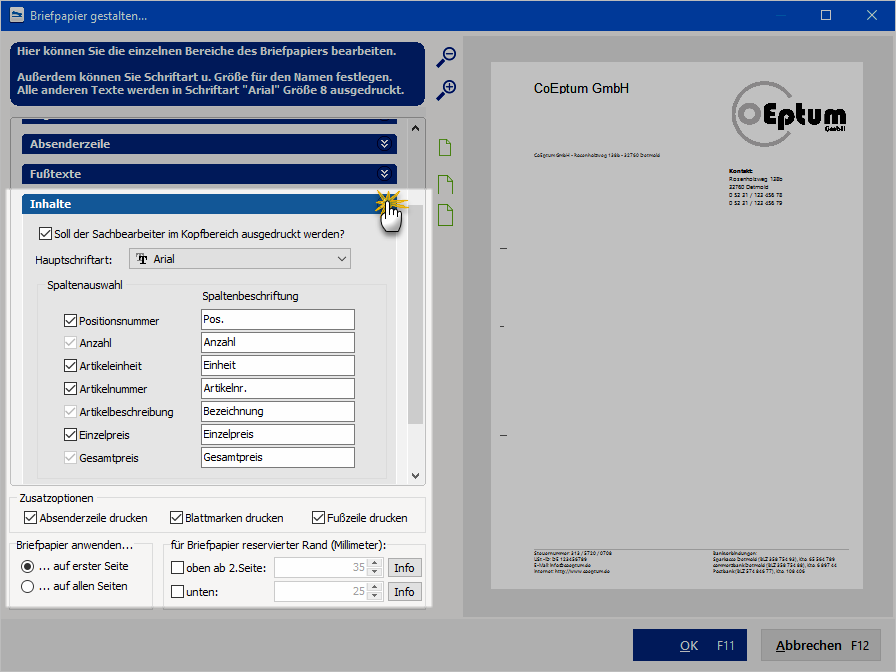This screenshot has height=672, width=896.
Task: Select '... auf erster Seite' radio option
Action: coord(27,566)
